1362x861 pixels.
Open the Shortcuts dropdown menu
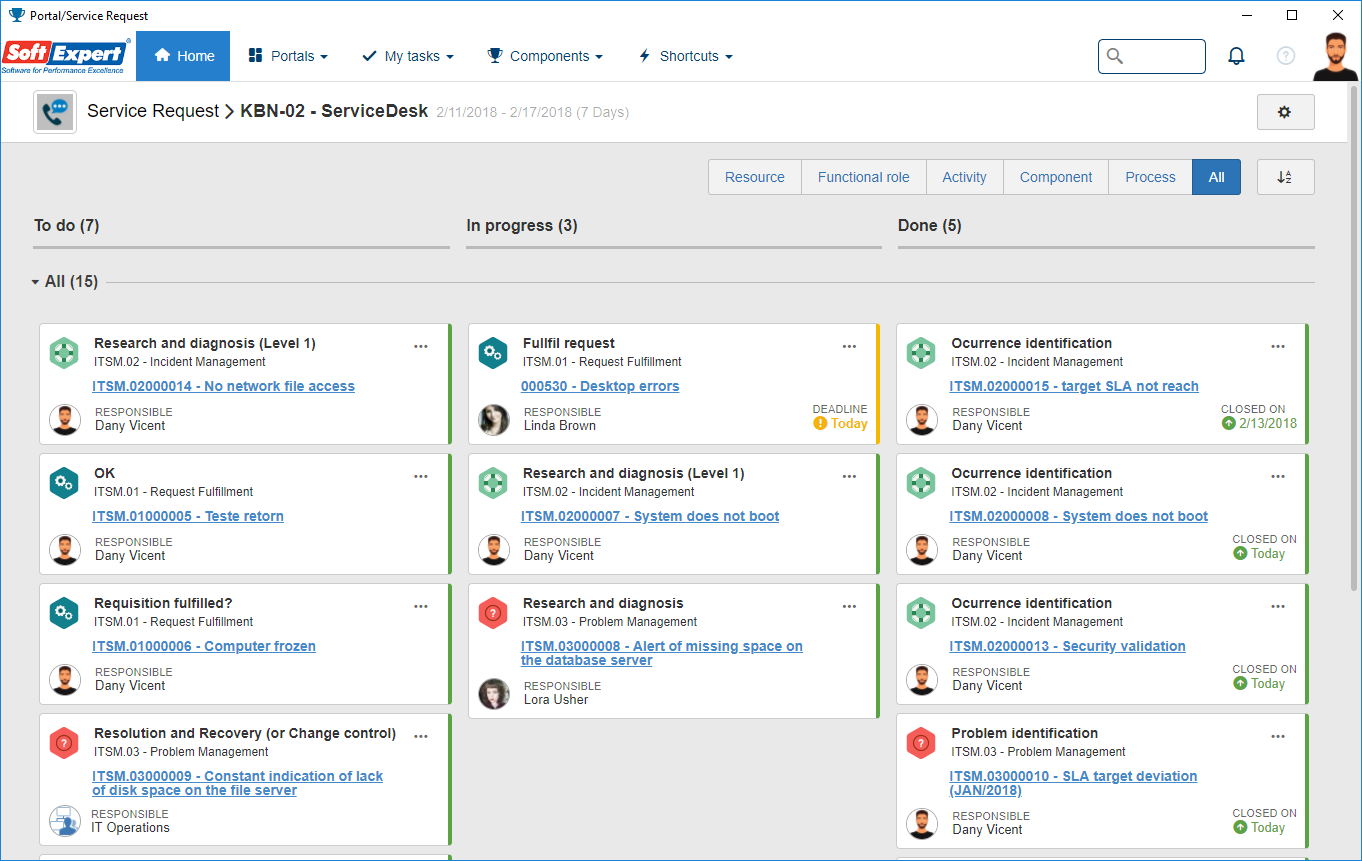(x=685, y=56)
